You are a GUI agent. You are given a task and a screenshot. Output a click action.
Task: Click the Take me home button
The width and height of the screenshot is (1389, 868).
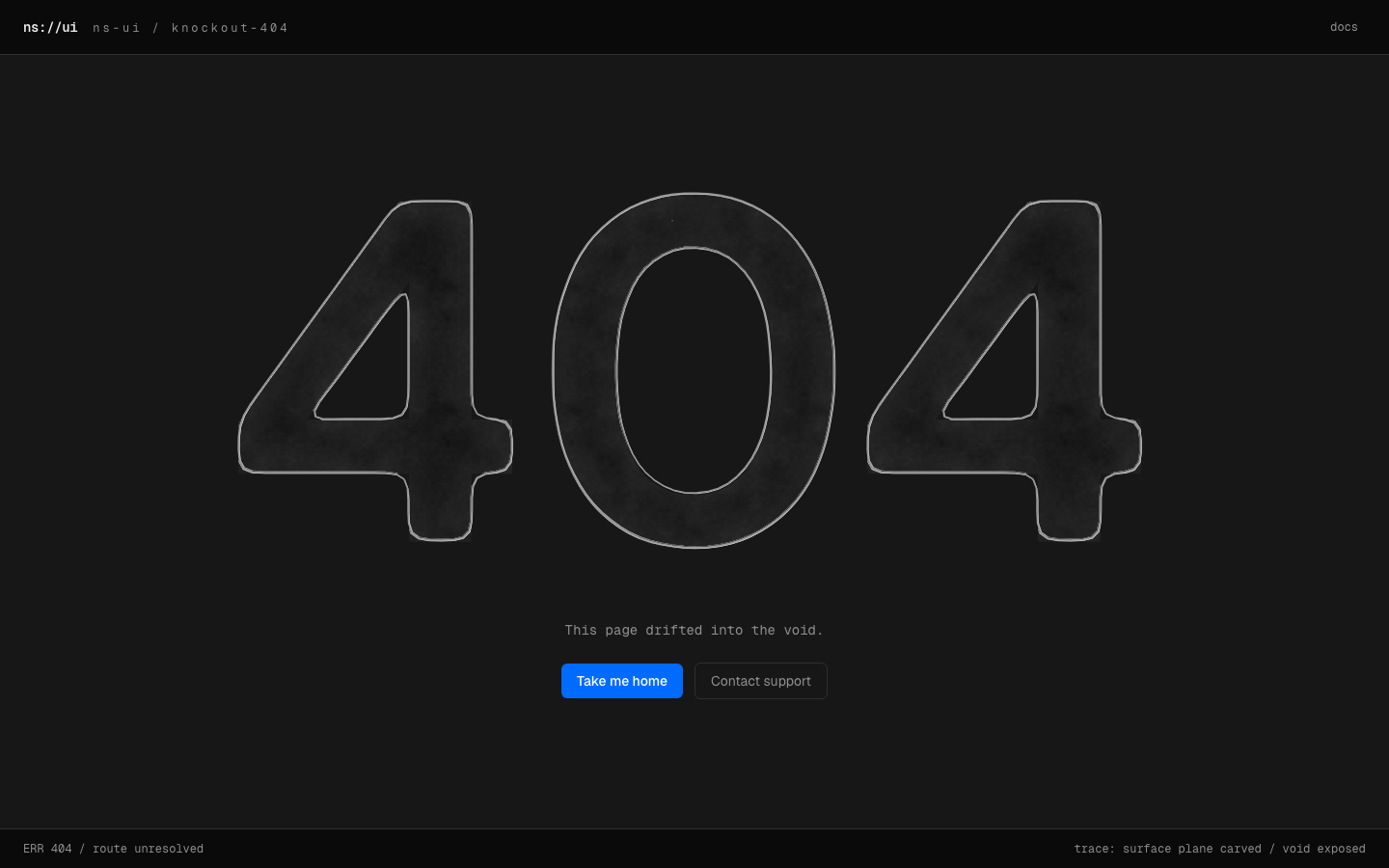622,681
